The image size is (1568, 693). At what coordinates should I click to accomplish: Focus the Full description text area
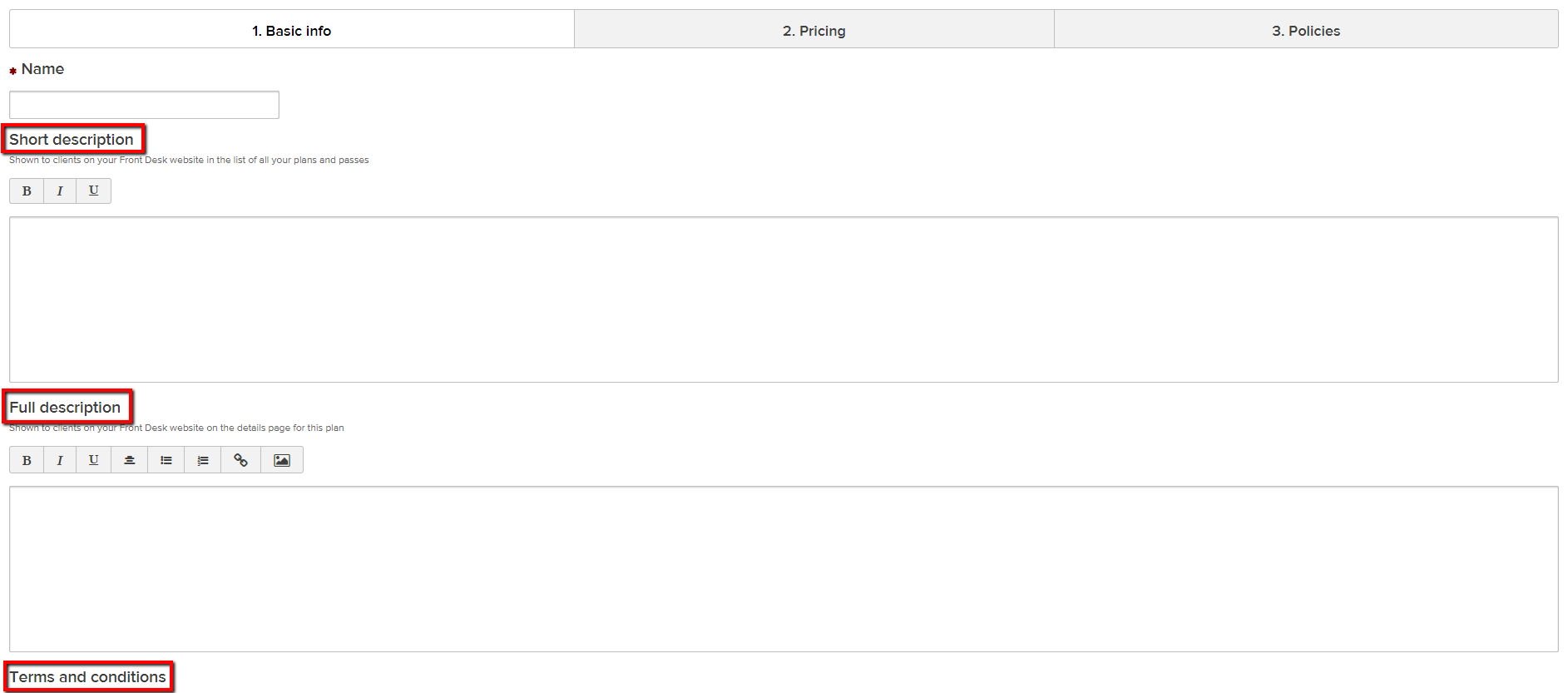783,569
